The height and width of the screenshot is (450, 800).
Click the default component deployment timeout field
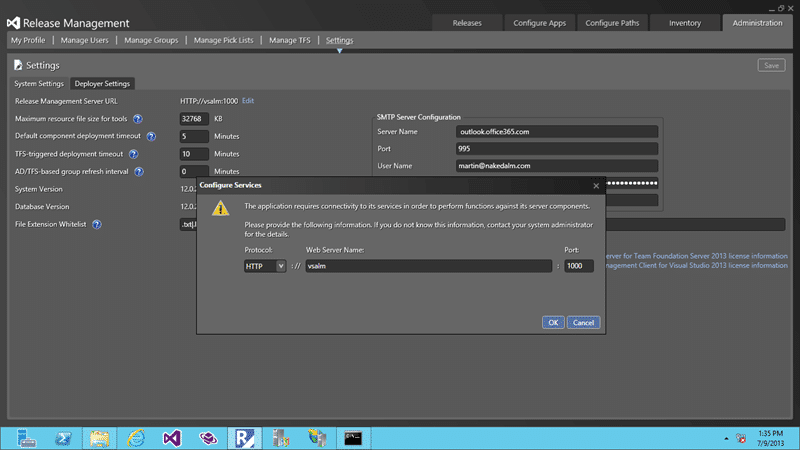click(x=194, y=136)
